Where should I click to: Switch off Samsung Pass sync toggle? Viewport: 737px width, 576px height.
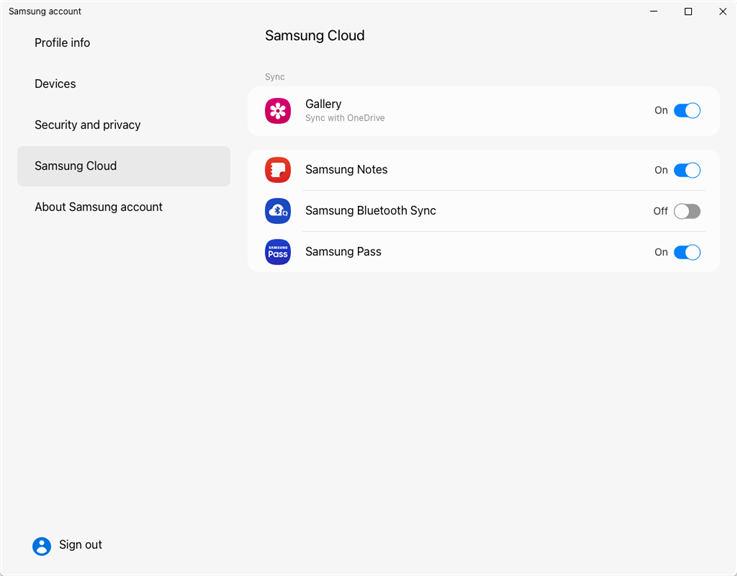[687, 252]
